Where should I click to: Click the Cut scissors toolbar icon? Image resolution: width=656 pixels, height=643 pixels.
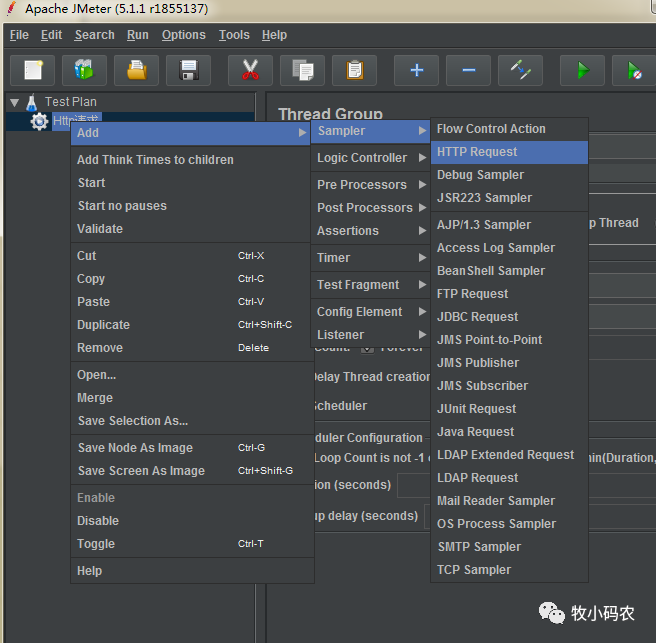tap(250, 70)
